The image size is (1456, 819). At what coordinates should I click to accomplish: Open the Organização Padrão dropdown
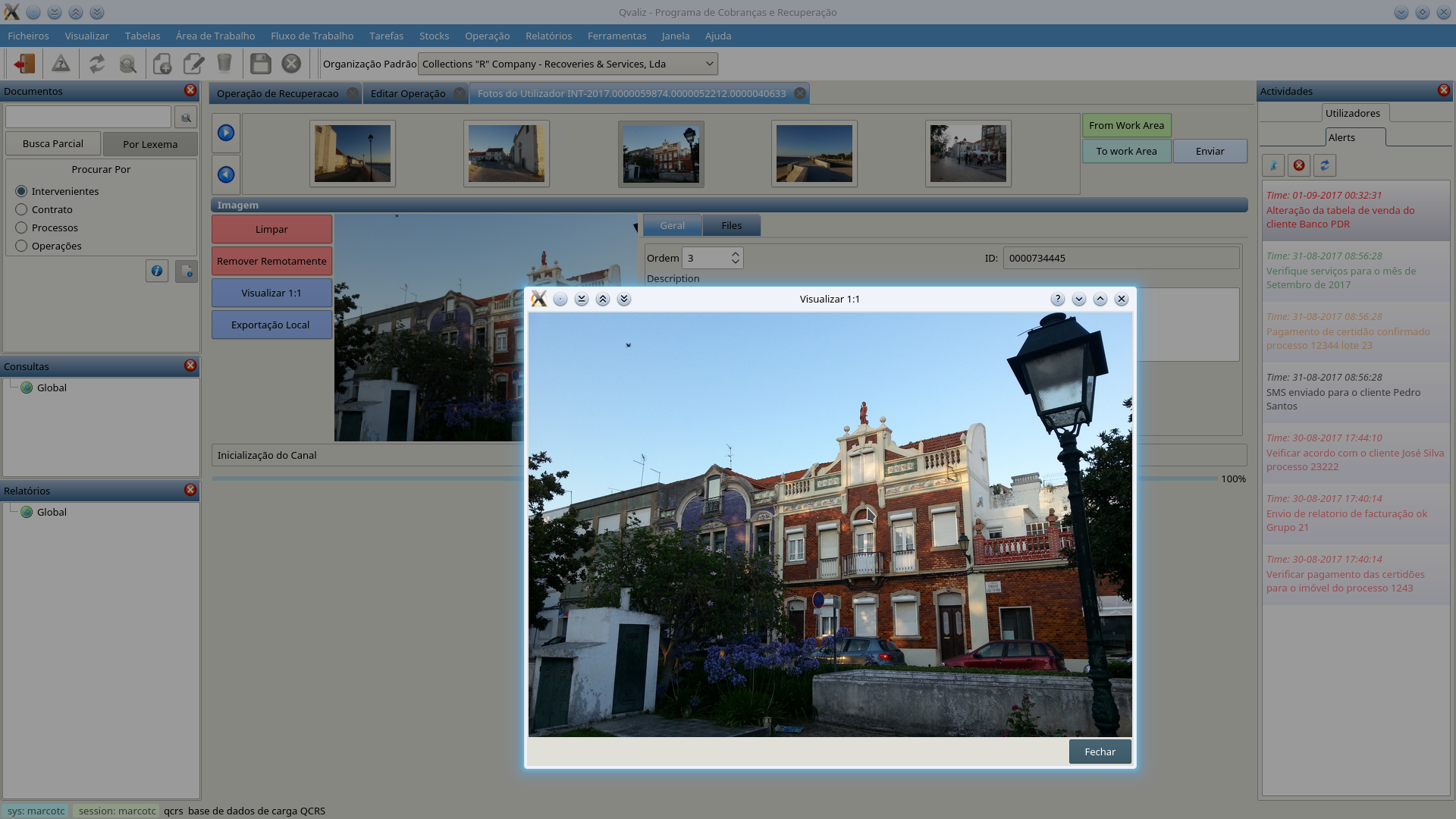567,64
